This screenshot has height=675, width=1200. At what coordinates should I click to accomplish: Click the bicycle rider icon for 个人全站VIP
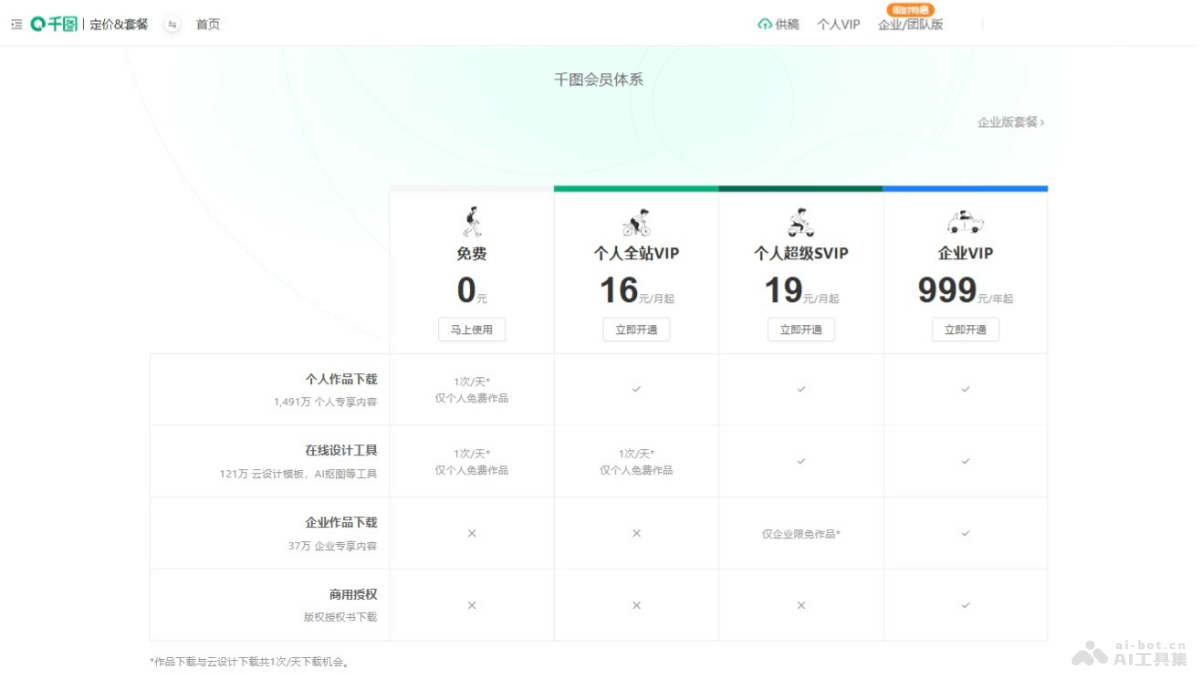click(636, 222)
